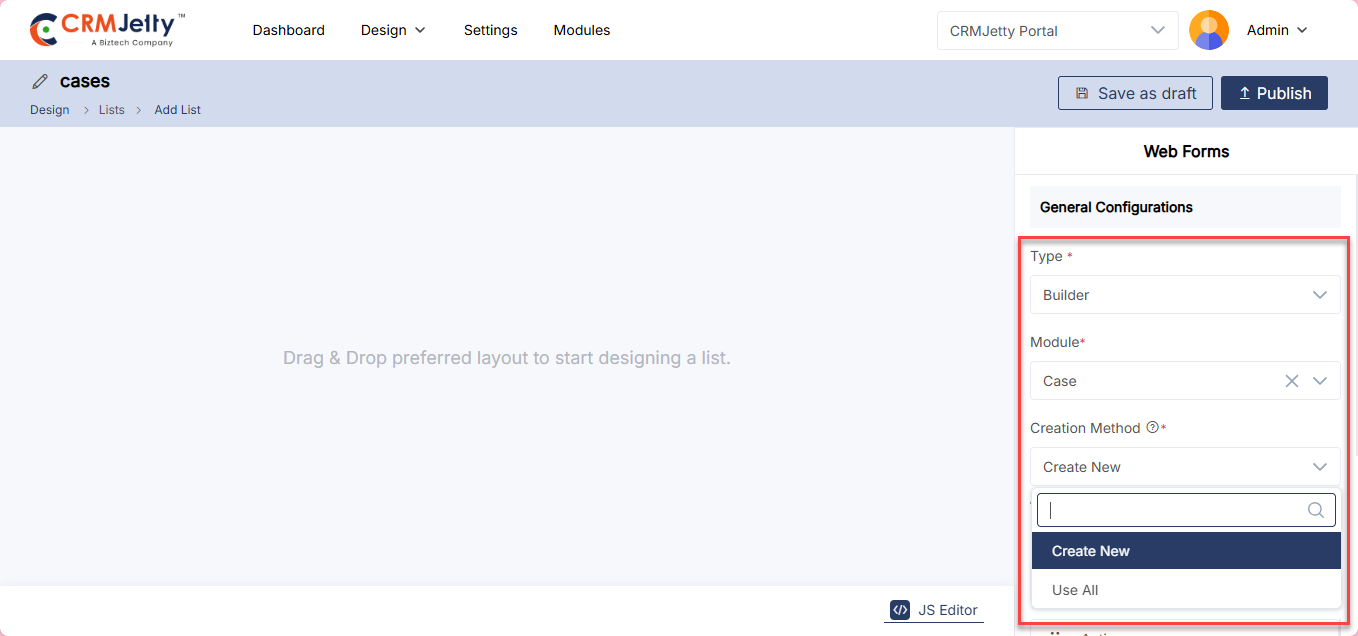Open the Settings menu item
The width and height of the screenshot is (1358, 636).
[x=490, y=30]
